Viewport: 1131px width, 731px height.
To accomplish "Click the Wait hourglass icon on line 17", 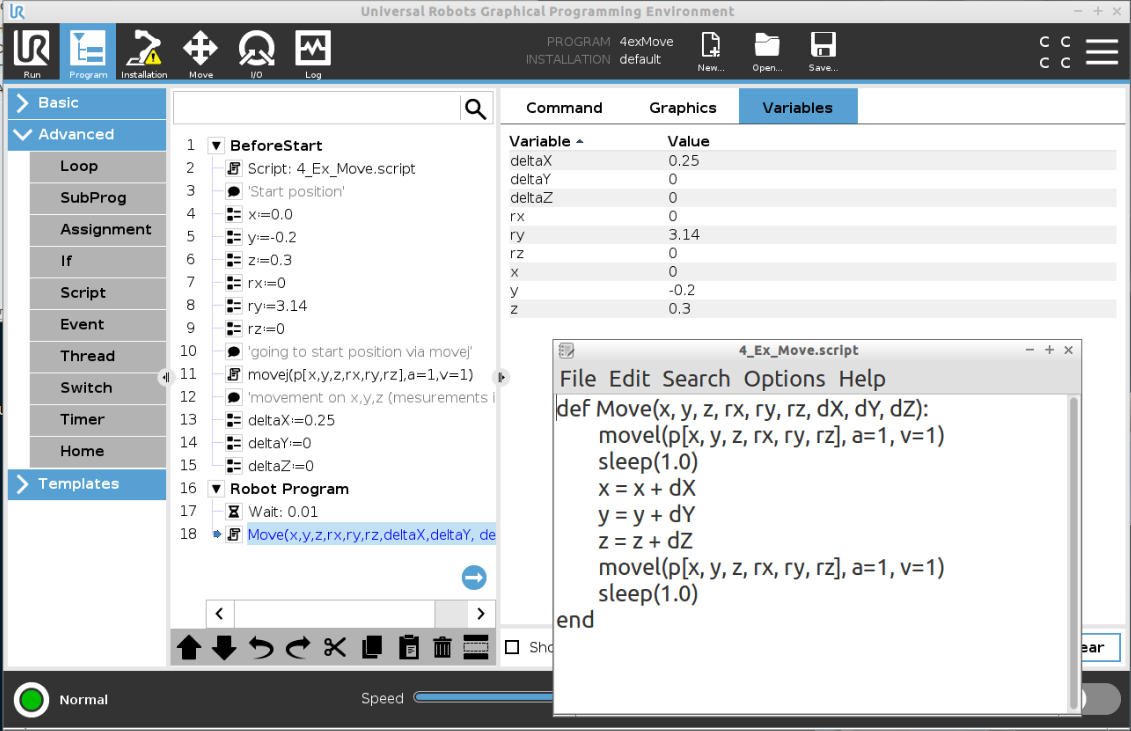I will click(x=234, y=512).
